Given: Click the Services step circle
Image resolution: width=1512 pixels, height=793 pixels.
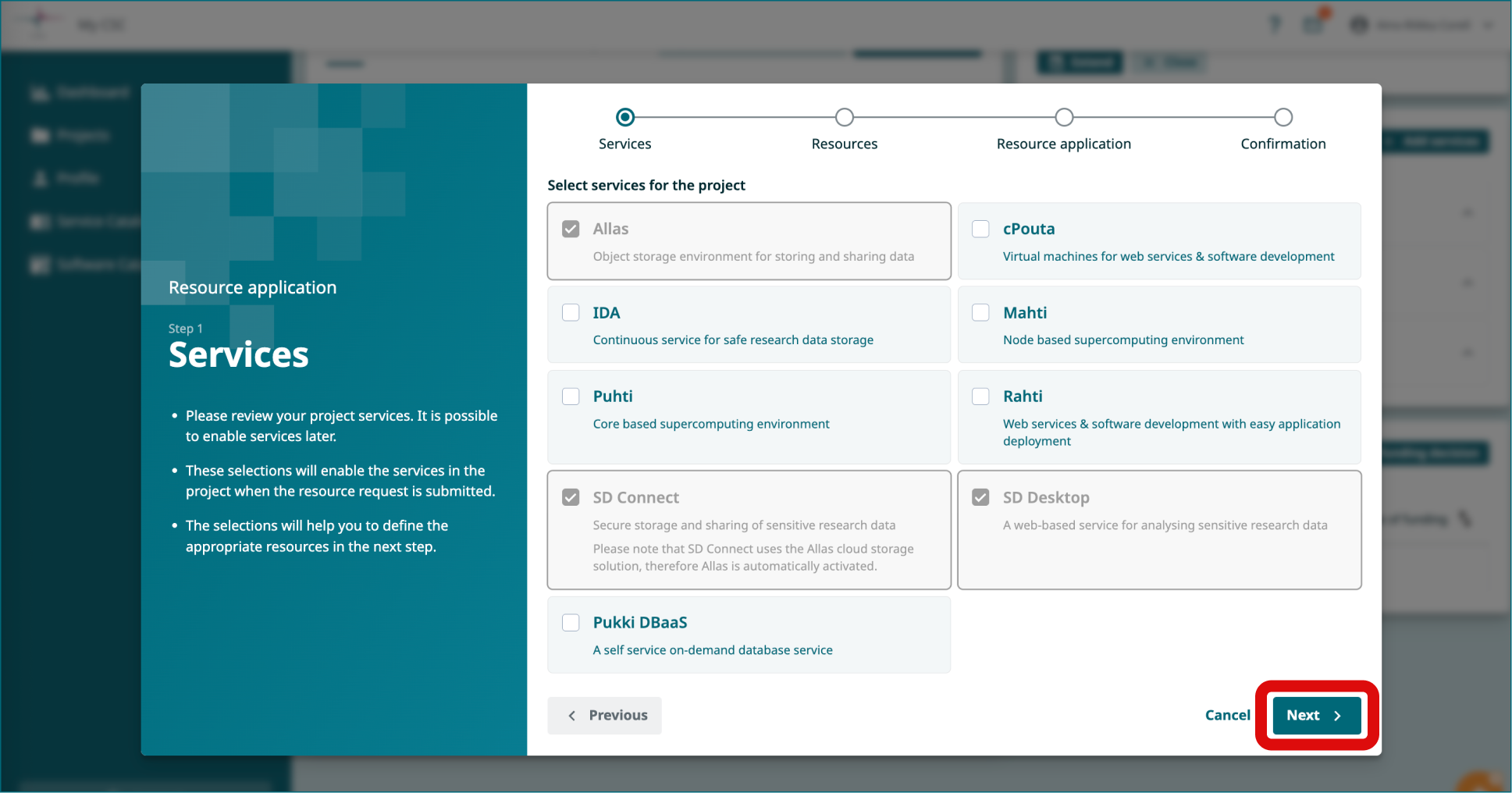Looking at the screenshot, I should pyautogui.click(x=624, y=117).
